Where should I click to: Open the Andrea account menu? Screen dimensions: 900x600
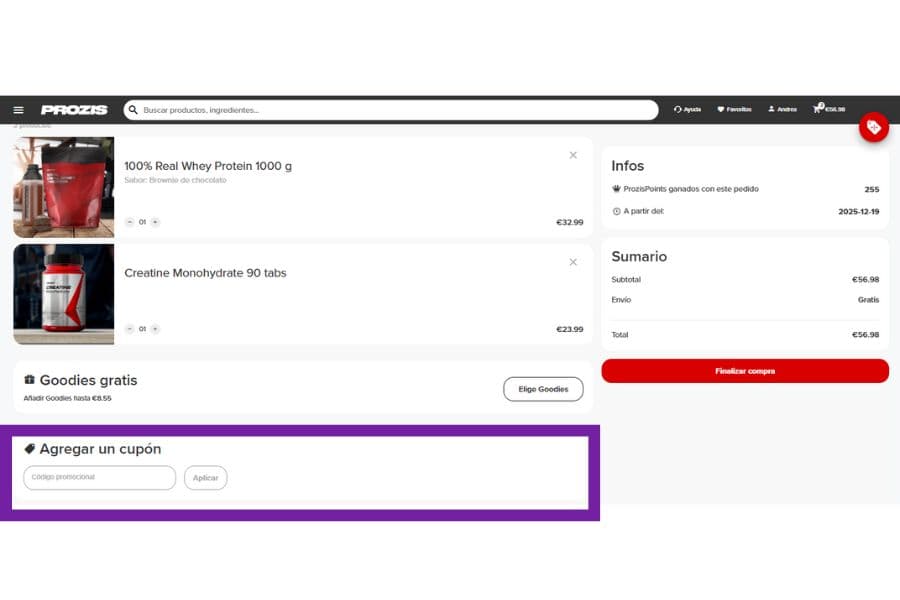point(782,109)
